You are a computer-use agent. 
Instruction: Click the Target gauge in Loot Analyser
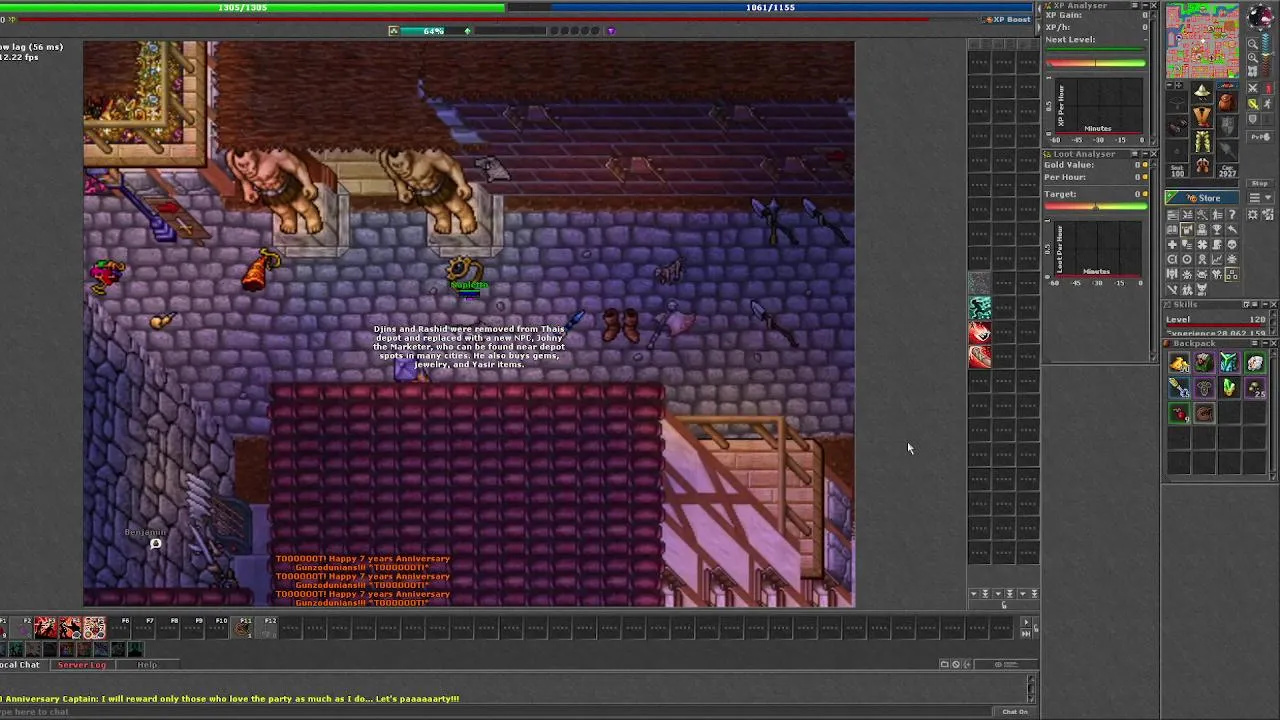[1096, 206]
